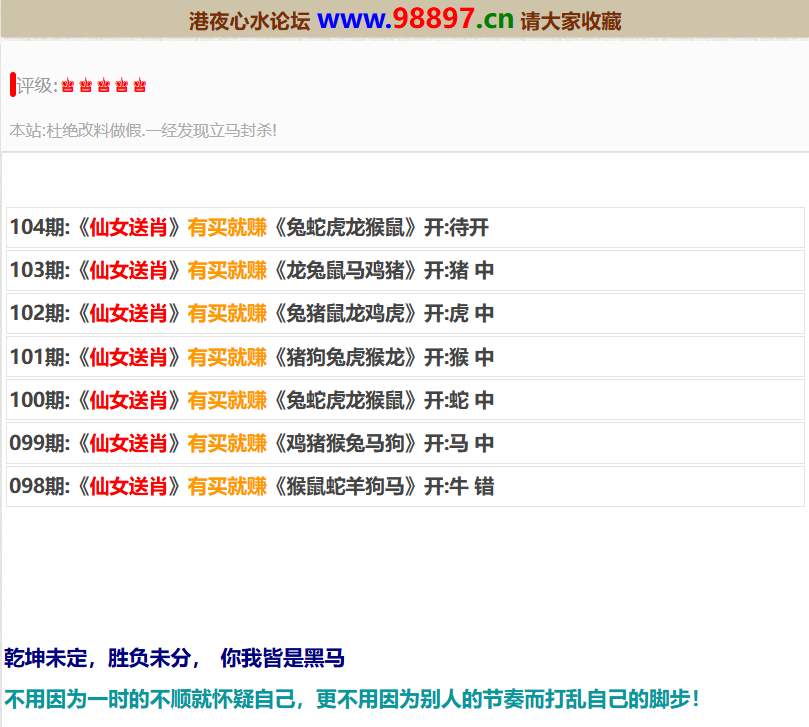Open the www.98897.cn link in header
Screen dimensions: 809x727
click(x=415, y=19)
